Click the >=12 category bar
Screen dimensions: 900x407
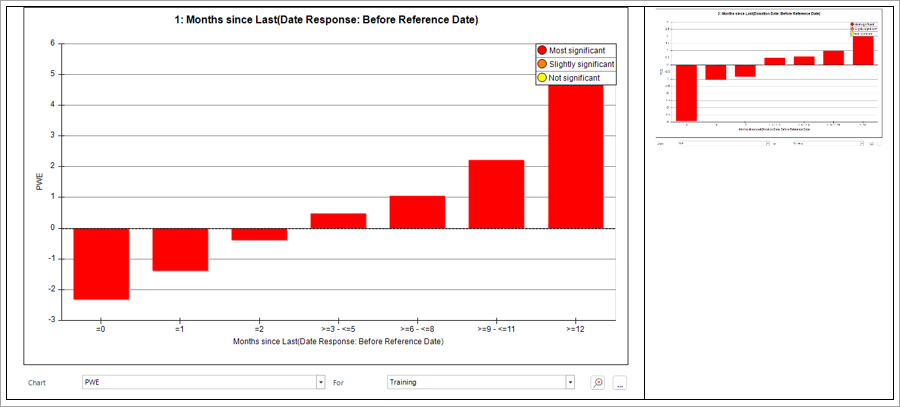(576, 156)
